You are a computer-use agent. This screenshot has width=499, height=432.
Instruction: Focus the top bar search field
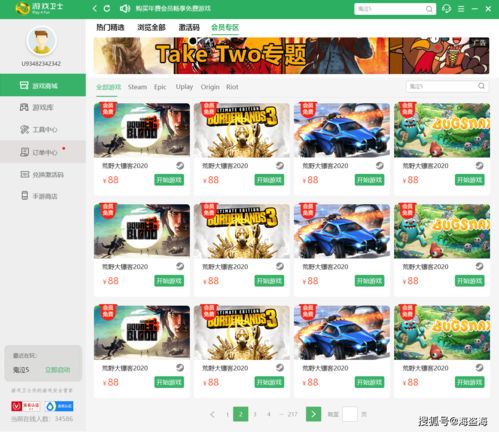pyautogui.click(x=395, y=9)
